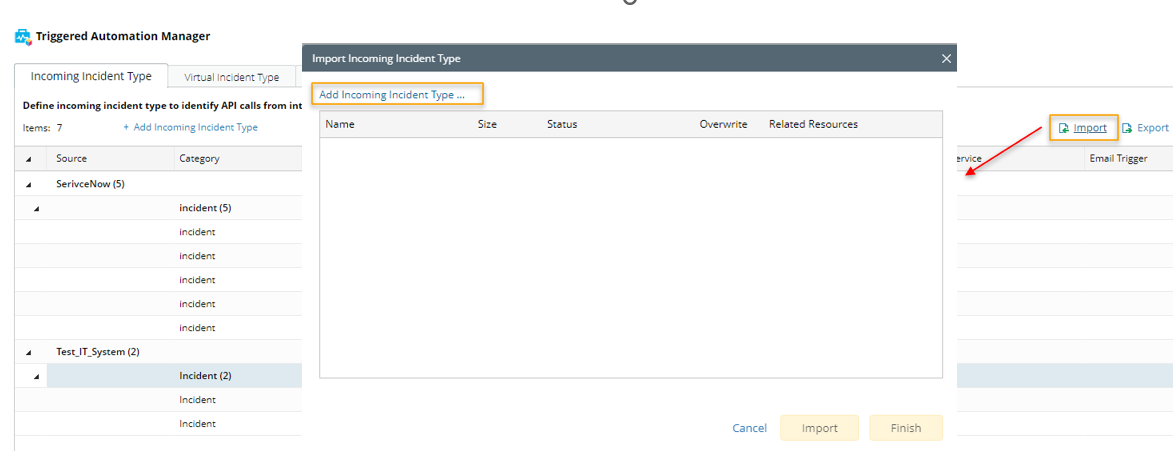Screen dimensions: 1173x451
Task: Collapse the SerivceNow (5) source group
Action: 28,184
